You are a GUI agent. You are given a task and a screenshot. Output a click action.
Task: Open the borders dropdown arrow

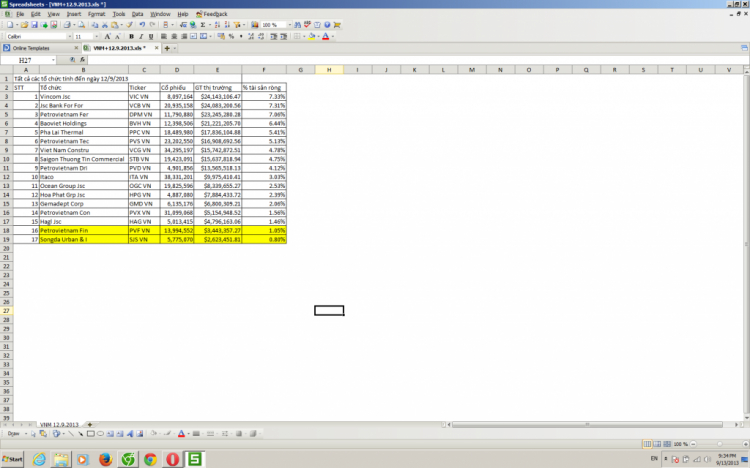(x=304, y=36)
